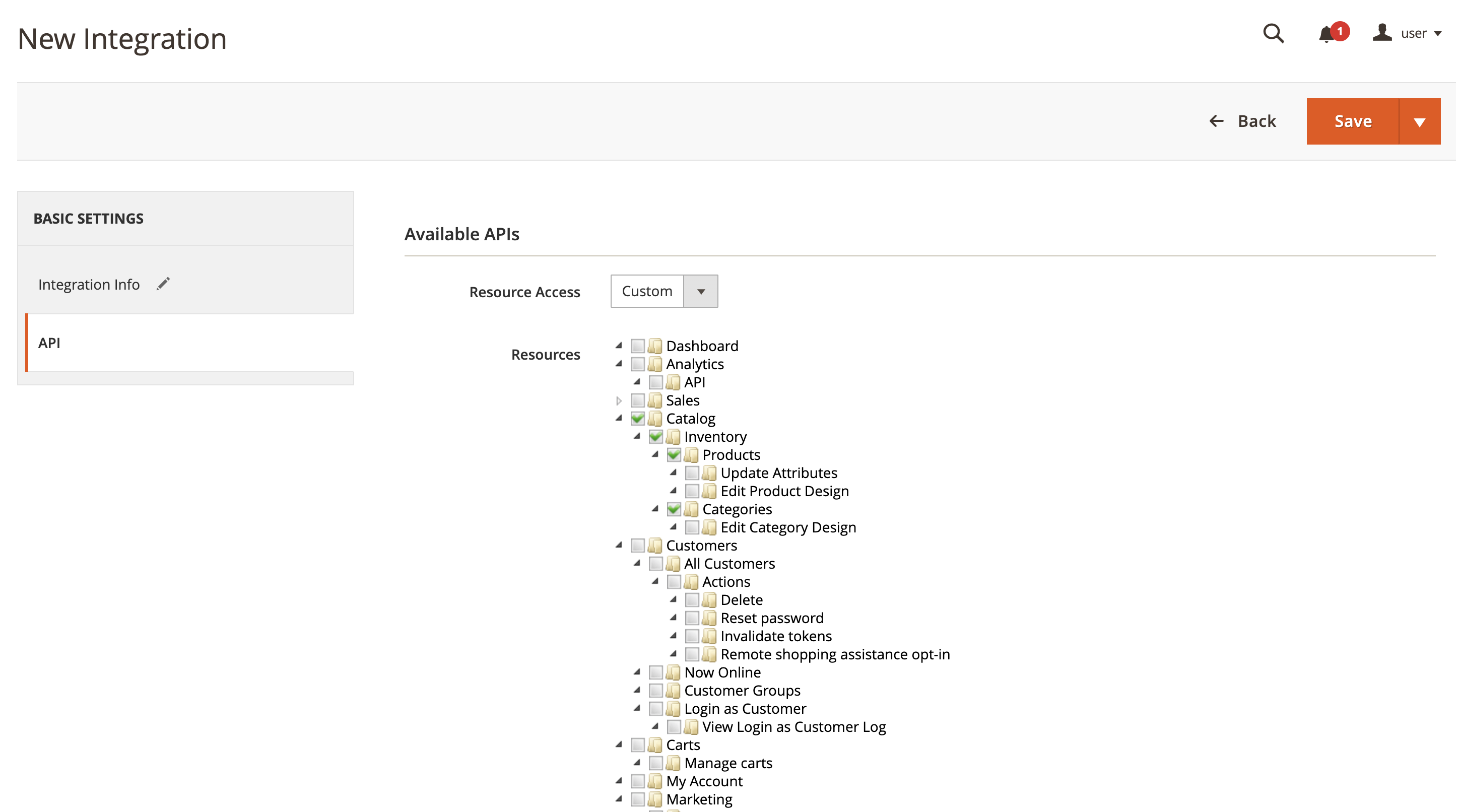1458x812 pixels.
Task: Uncheck the Products checkbox
Action: click(674, 454)
